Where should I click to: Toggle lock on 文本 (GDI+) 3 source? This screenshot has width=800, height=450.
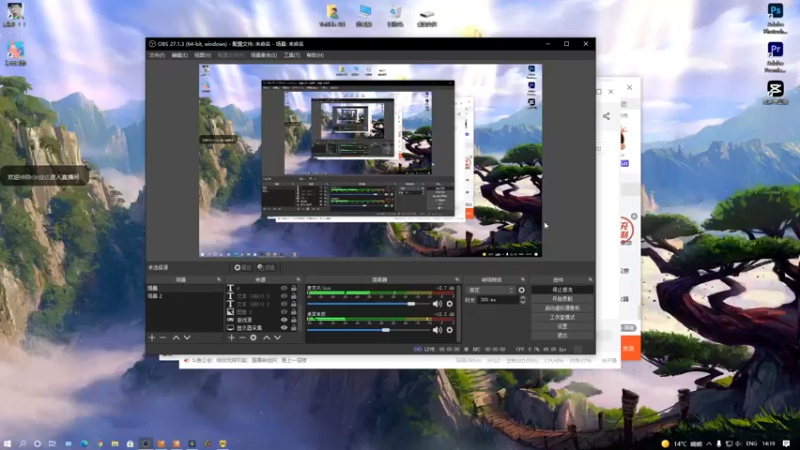pyautogui.click(x=294, y=296)
